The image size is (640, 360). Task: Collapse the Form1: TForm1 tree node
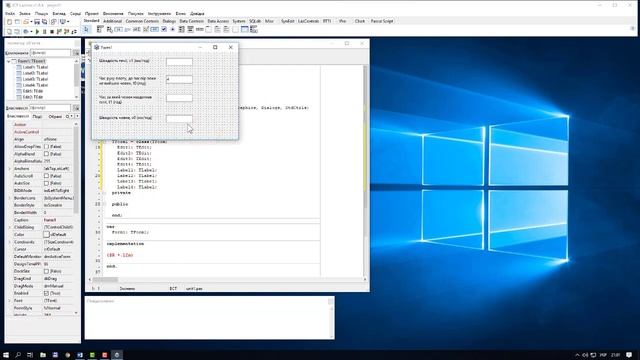(x=9, y=61)
